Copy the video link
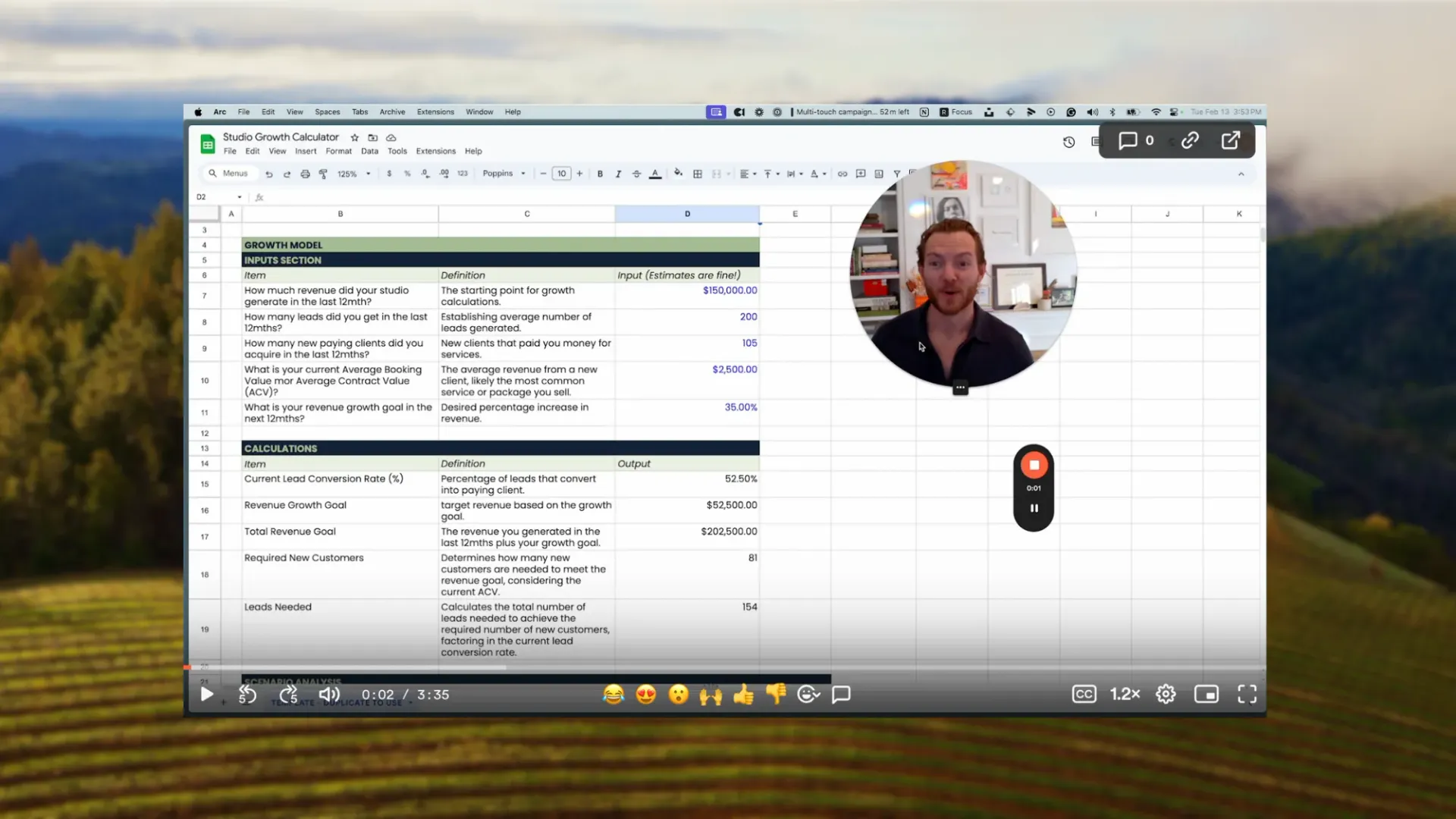1456x819 pixels. [1190, 140]
